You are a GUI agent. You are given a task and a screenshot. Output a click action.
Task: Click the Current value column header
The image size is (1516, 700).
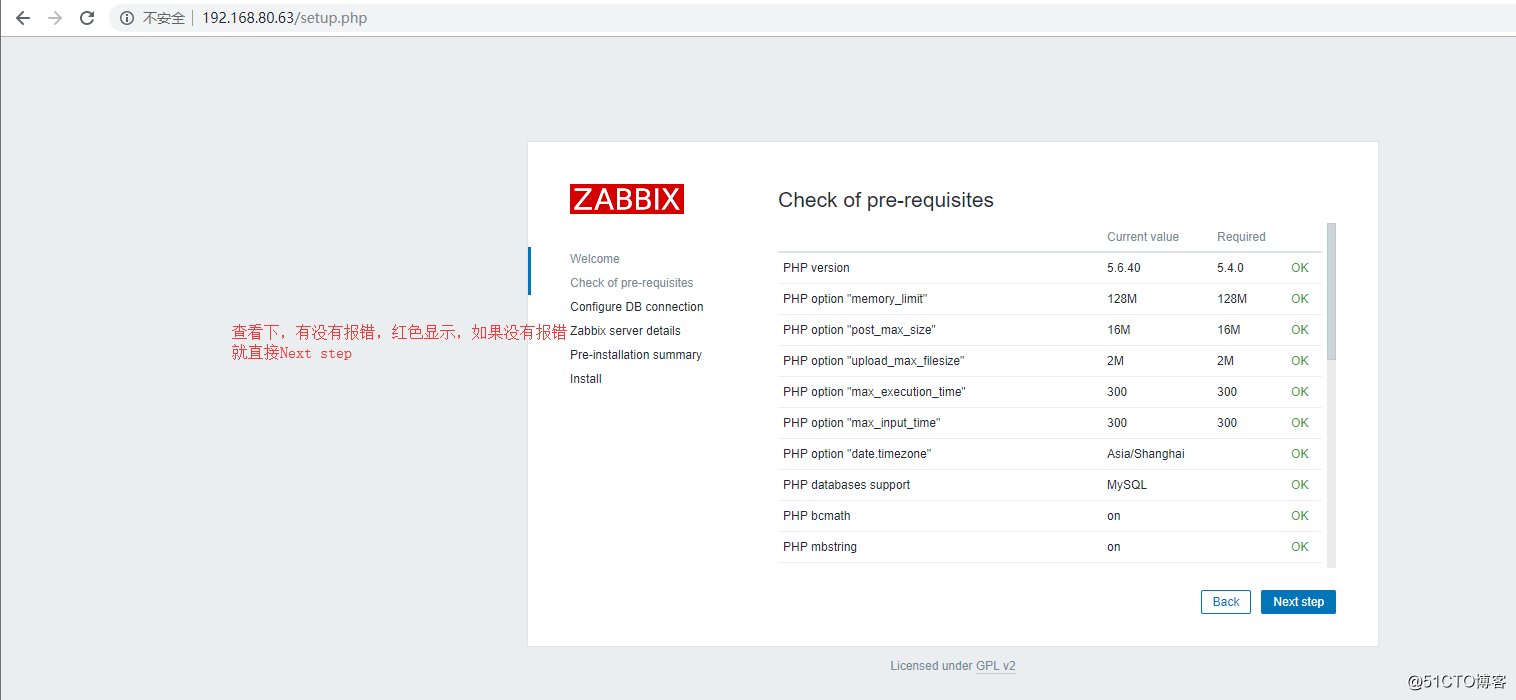[x=1143, y=237]
